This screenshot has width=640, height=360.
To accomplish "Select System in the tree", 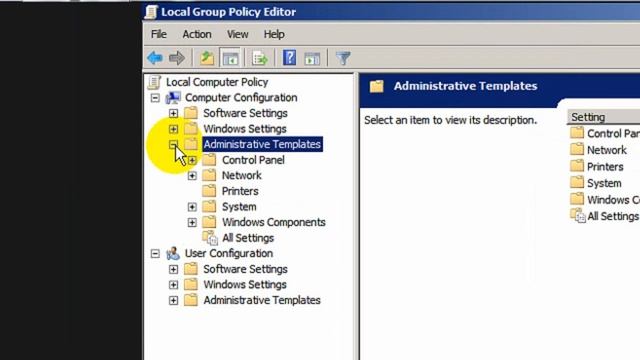I will pos(239,207).
